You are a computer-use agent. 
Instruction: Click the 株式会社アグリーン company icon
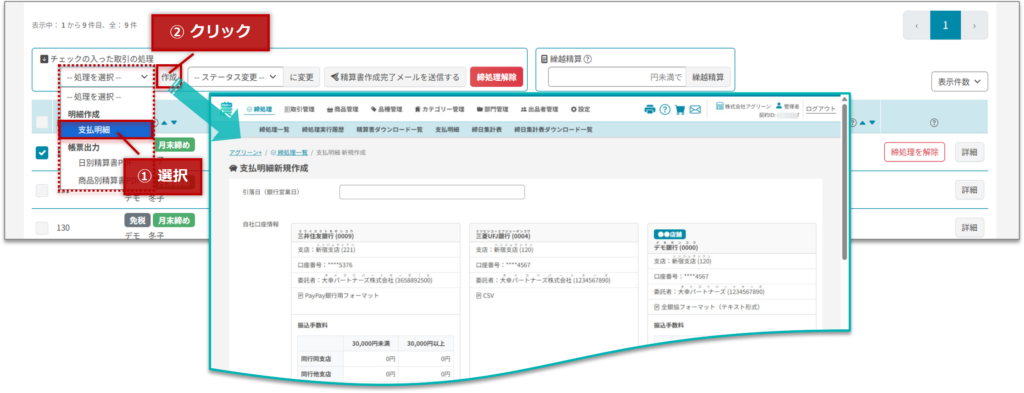[x=720, y=106]
